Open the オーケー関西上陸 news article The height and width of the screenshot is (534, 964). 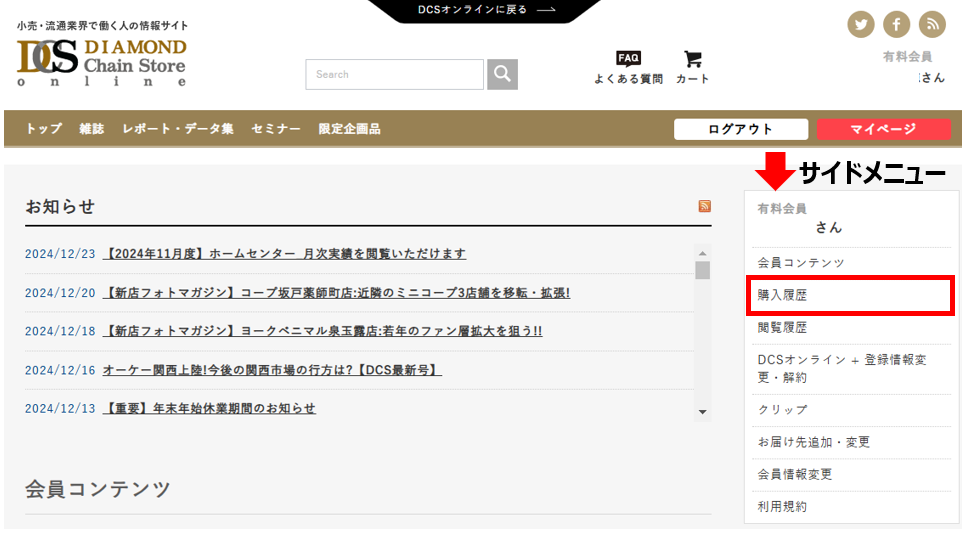click(x=272, y=370)
